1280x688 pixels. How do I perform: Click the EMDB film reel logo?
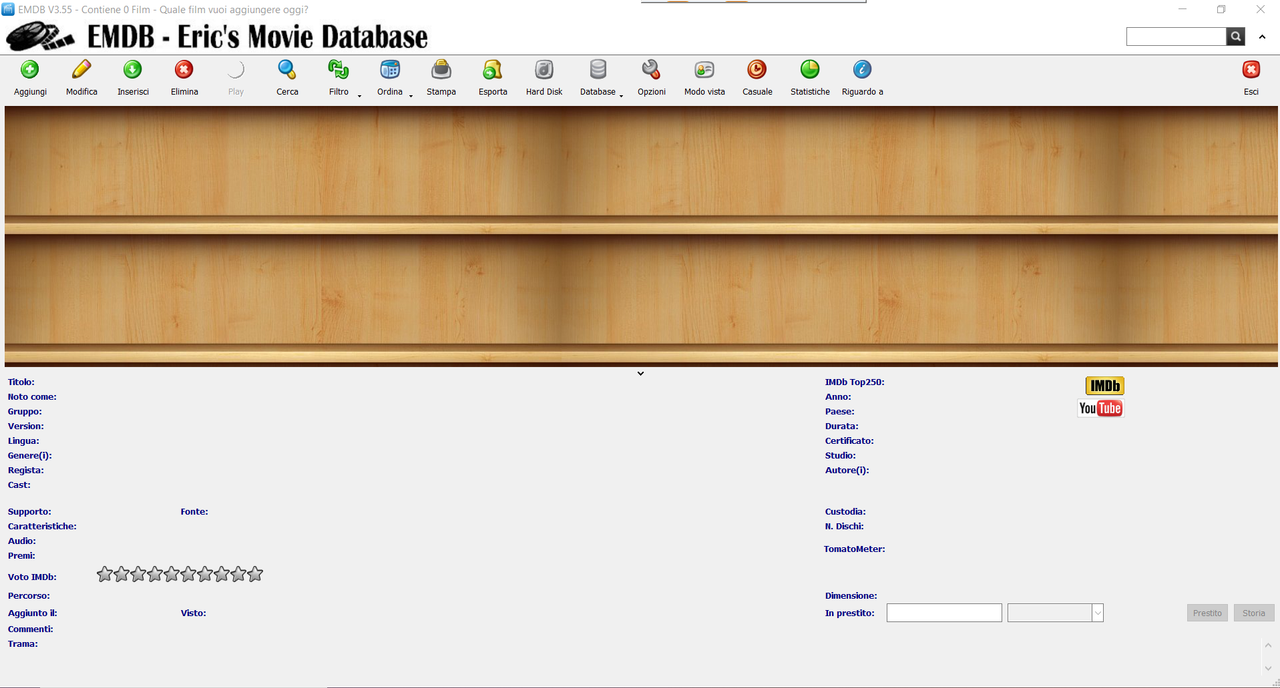pyautogui.click(x=42, y=38)
